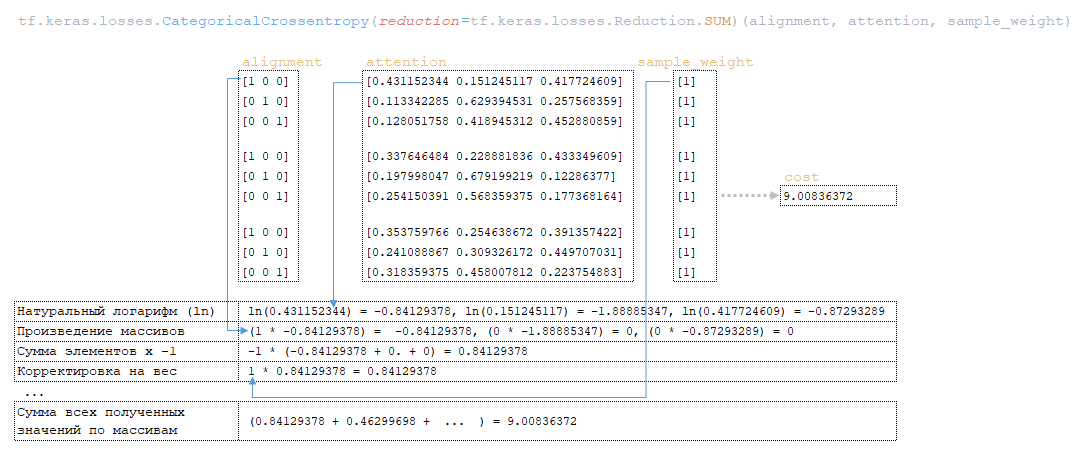
Task: Click attention row starting with 0.128051758
Action: coord(494,121)
